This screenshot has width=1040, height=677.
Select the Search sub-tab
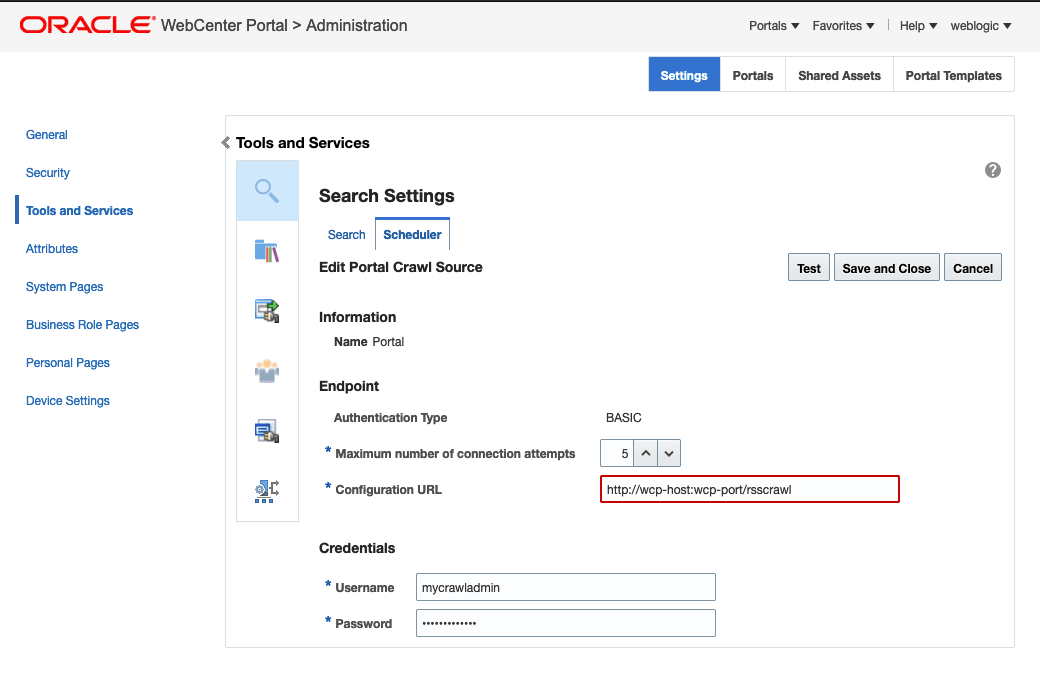(346, 235)
